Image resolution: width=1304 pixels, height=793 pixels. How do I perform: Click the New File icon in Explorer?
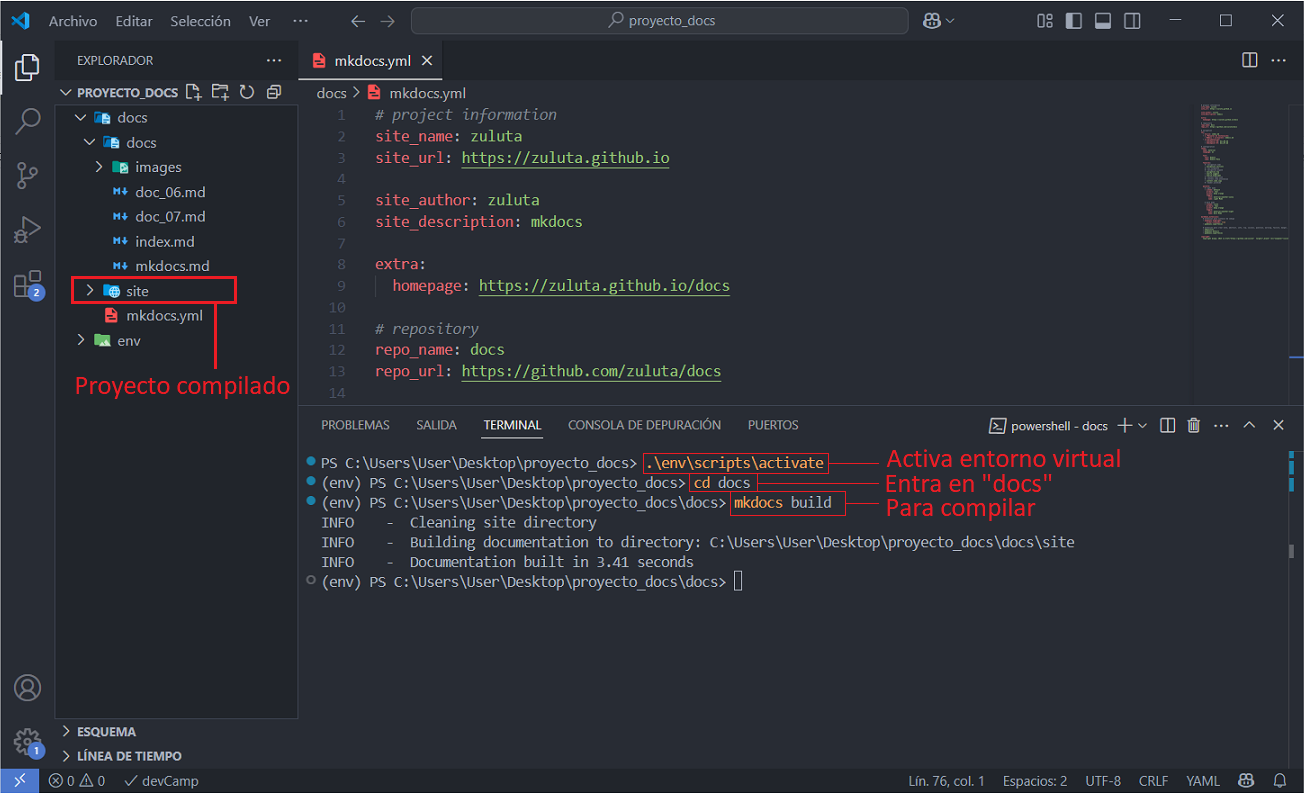(194, 92)
